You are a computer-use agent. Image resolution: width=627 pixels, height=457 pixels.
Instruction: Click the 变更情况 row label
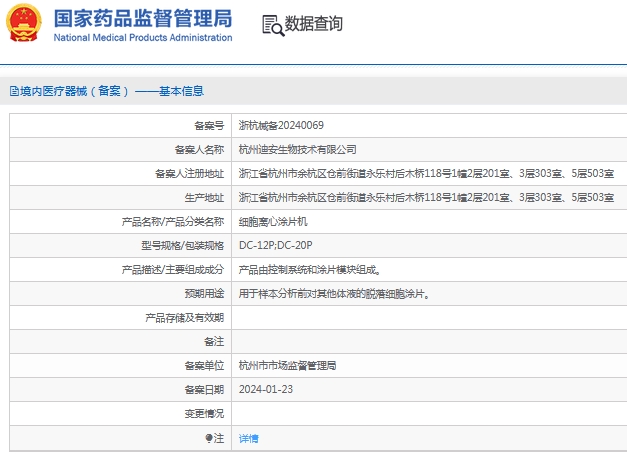(x=204, y=414)
